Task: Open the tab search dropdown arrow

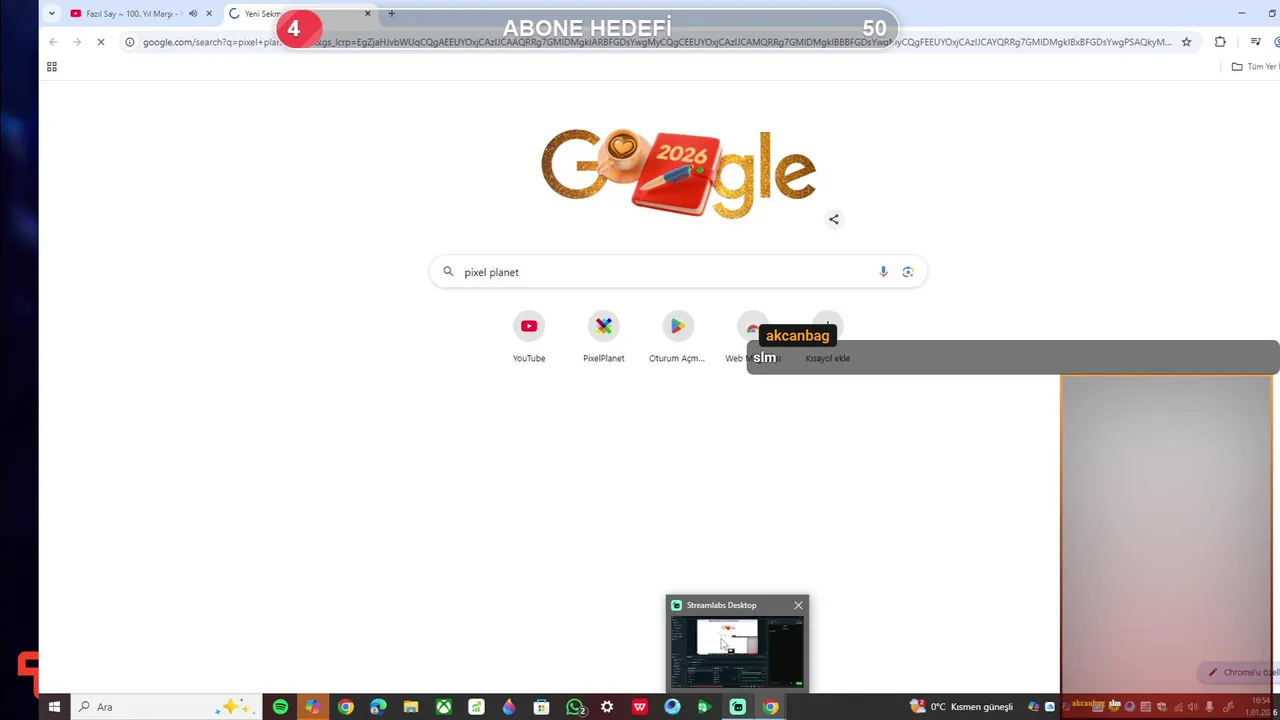Action: [52, 13]
